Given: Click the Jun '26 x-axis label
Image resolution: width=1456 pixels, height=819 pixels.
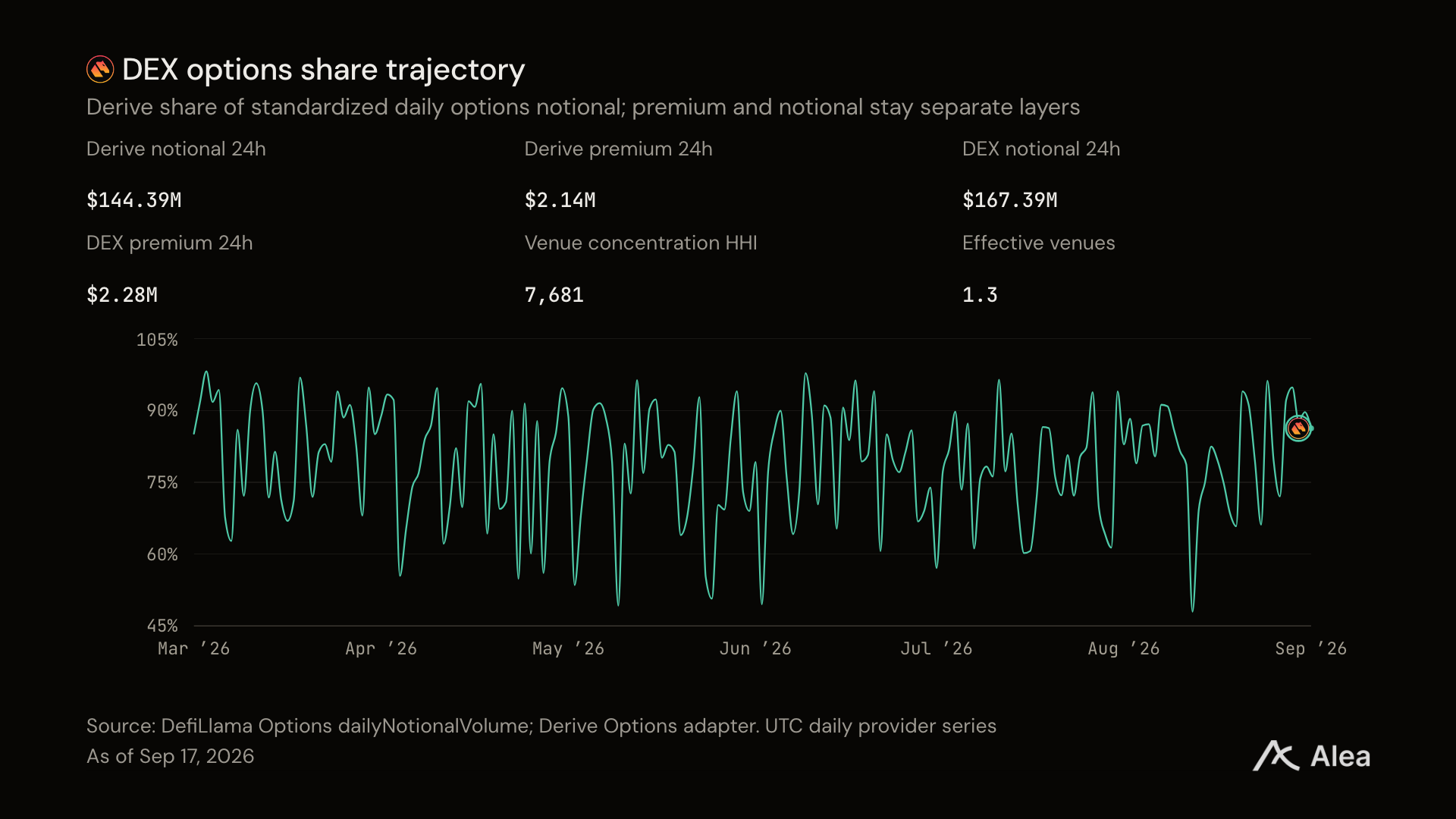Looking at the screenshot, I should pyautogui.click(x=755, y=648).
